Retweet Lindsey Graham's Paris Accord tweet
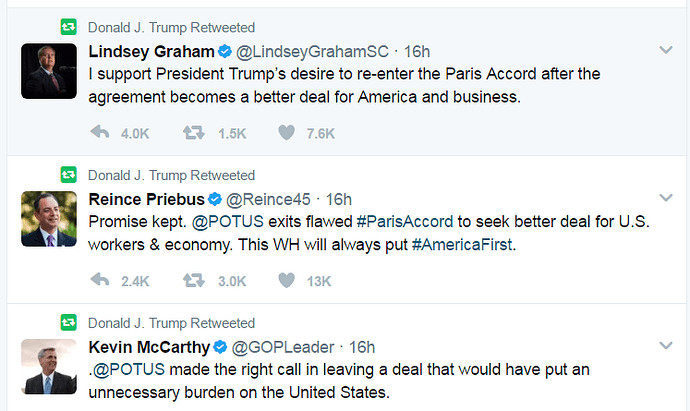The width and height of the screenshot is (690, 411). (x=194, y=133)
